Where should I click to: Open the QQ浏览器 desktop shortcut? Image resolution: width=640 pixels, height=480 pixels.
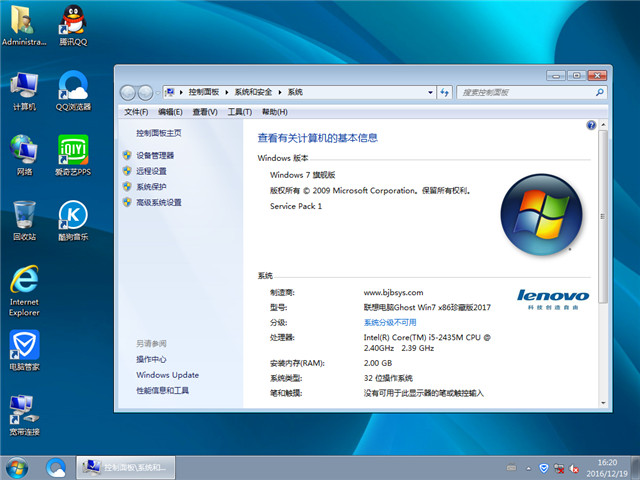[x=72, y=89]
